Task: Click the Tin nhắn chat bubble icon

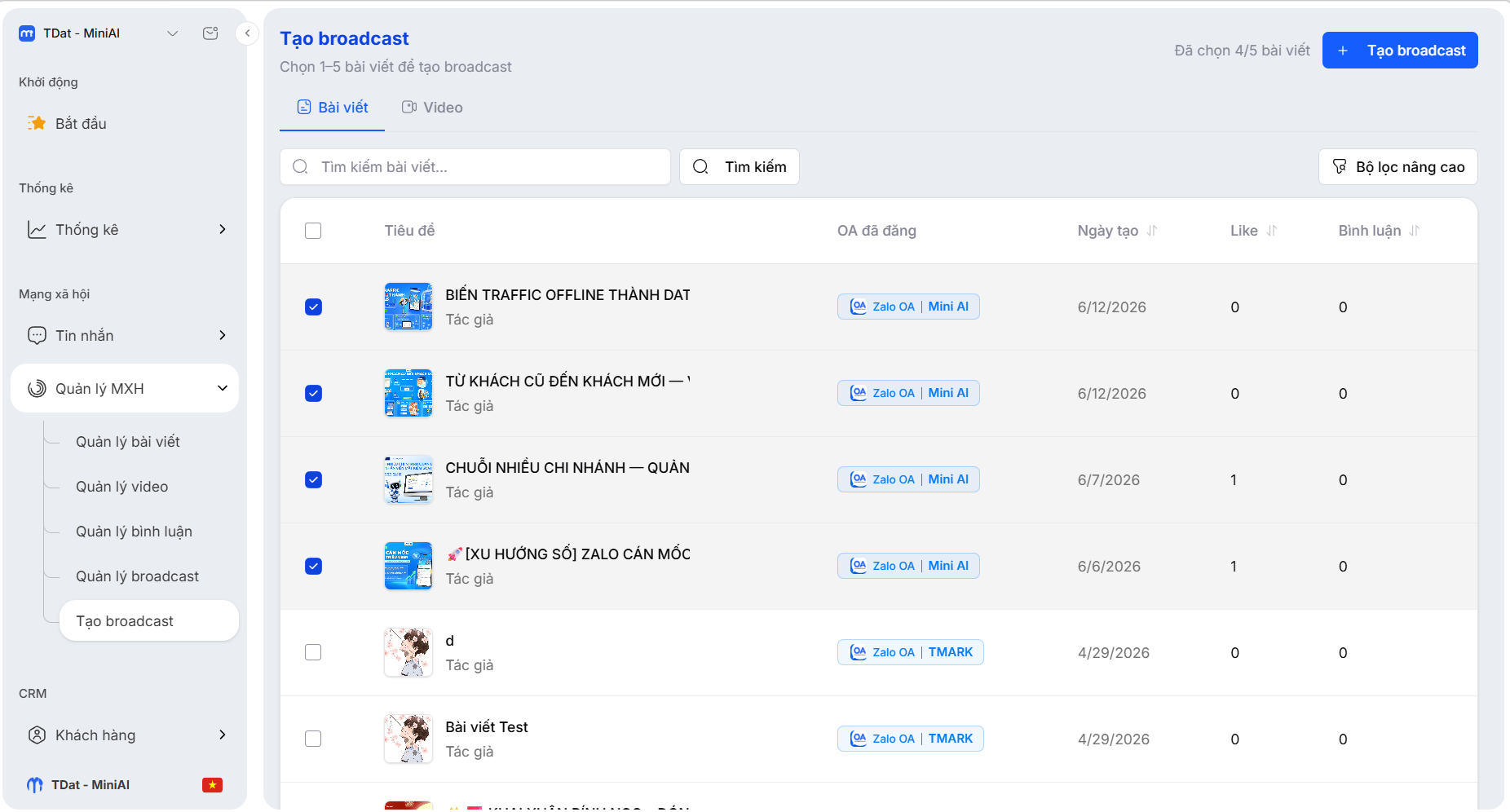Action: 37,336
